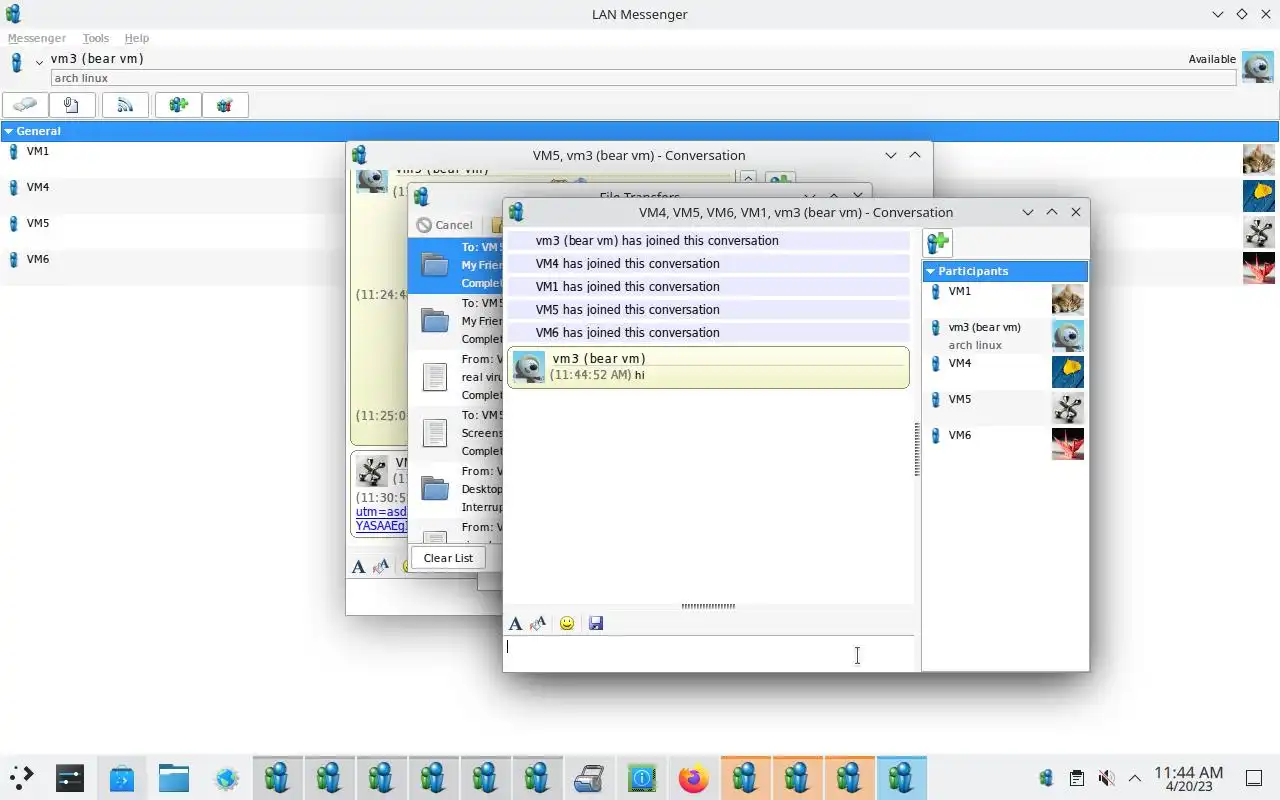This screenshot has width=1280, height=800.
Task: Open the Discover software center taskbar icon
Action: (122, 778)
